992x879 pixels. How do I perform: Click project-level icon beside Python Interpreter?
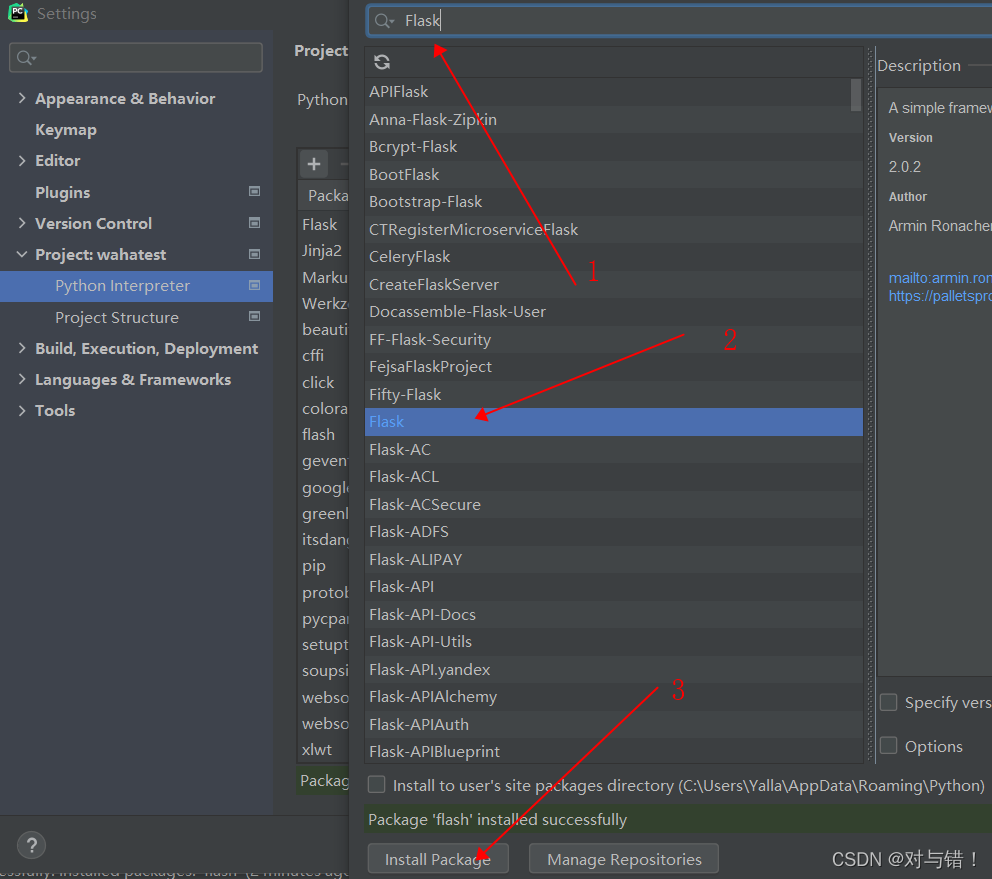coord(254,285)
